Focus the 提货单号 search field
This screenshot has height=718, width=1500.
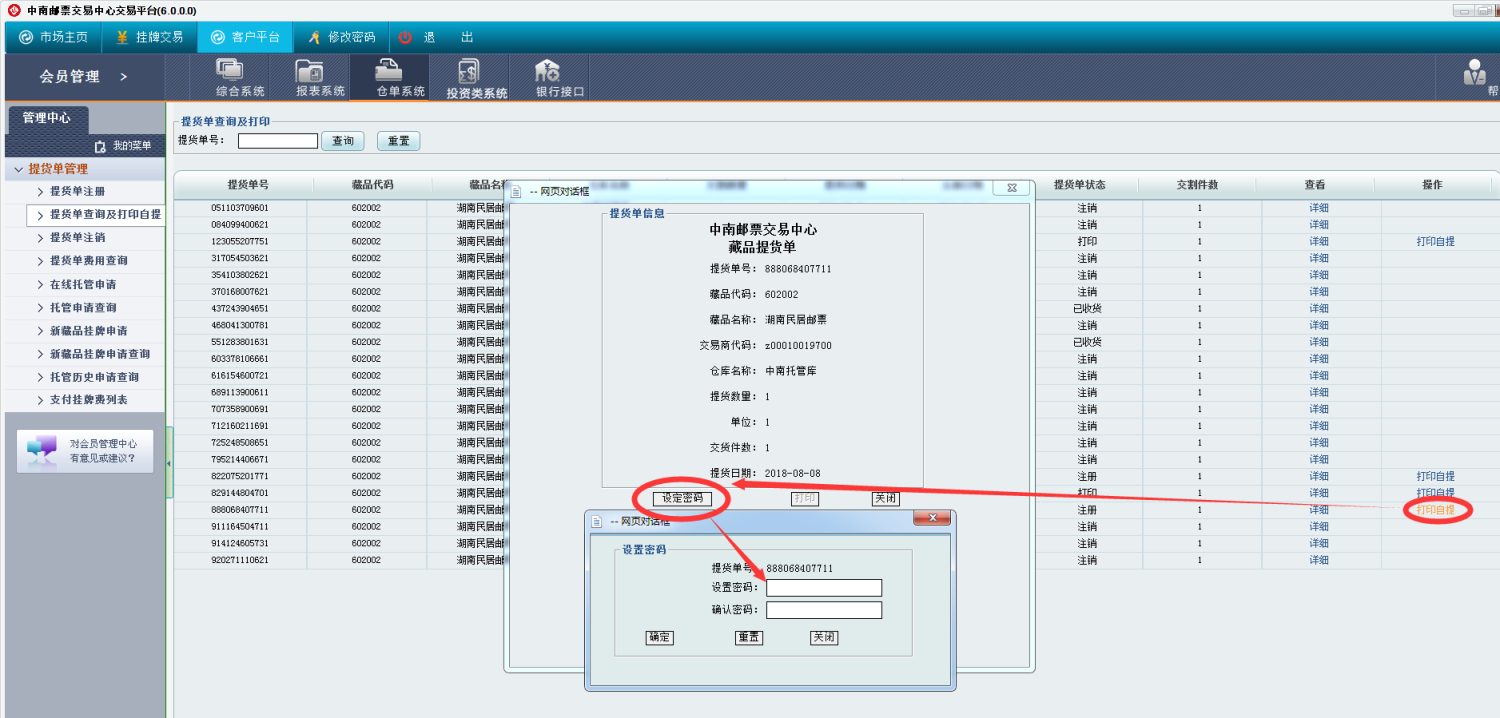pyautogui.click(x=277, y=141)
